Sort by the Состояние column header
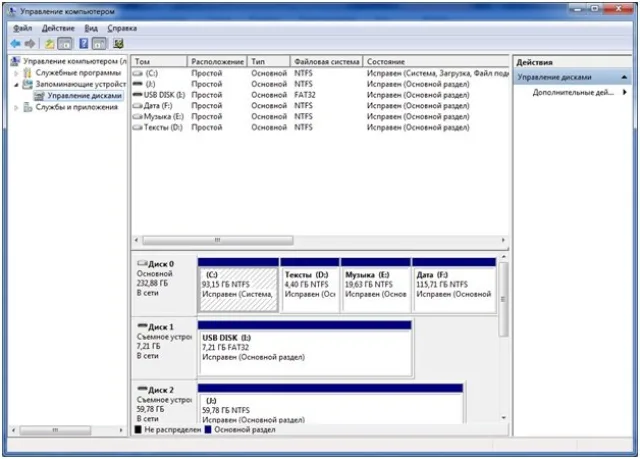Viewport: 640px width, 459px height. 436,62
